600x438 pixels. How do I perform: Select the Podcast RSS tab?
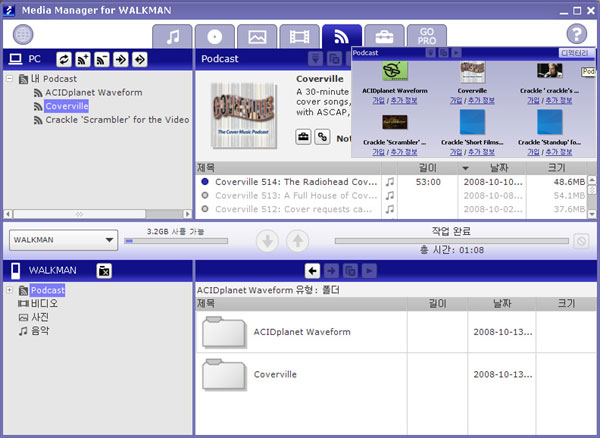tap(342, 36)
